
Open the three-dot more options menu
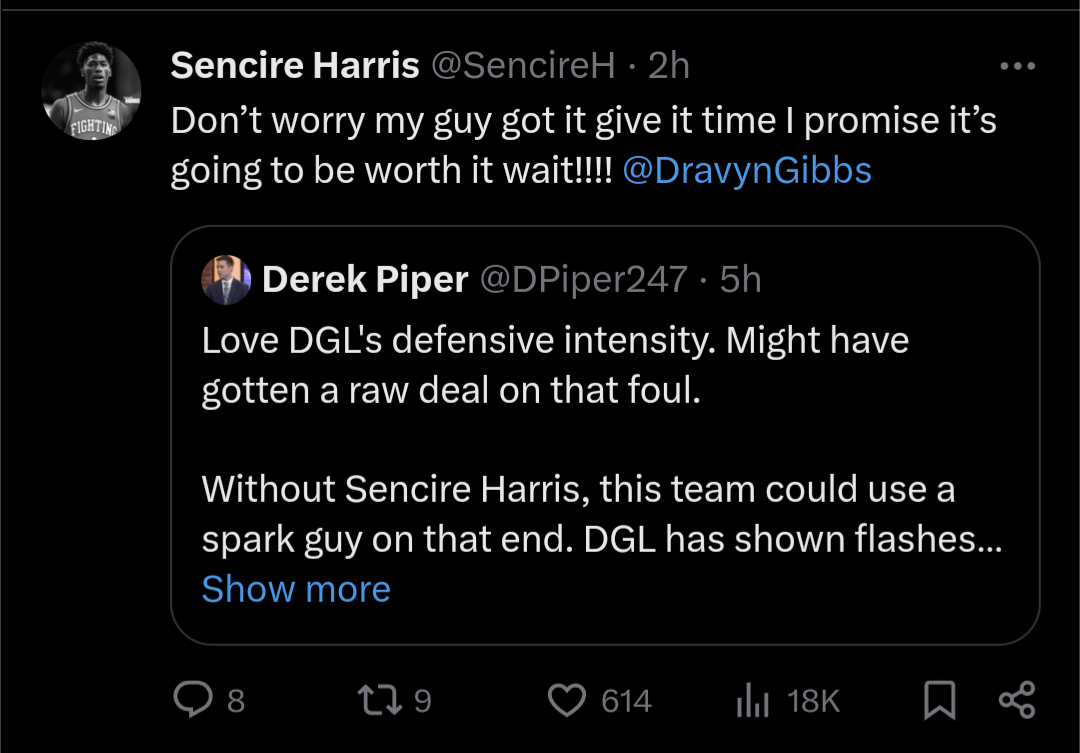click(x=1018, y=67)
